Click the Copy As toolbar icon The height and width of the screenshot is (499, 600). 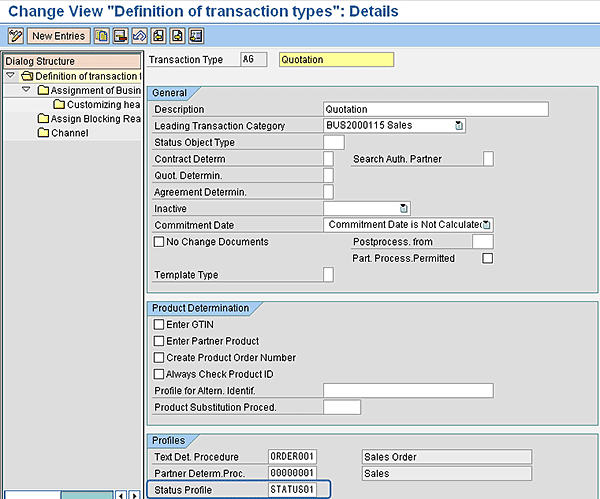[x=103, y=36]
